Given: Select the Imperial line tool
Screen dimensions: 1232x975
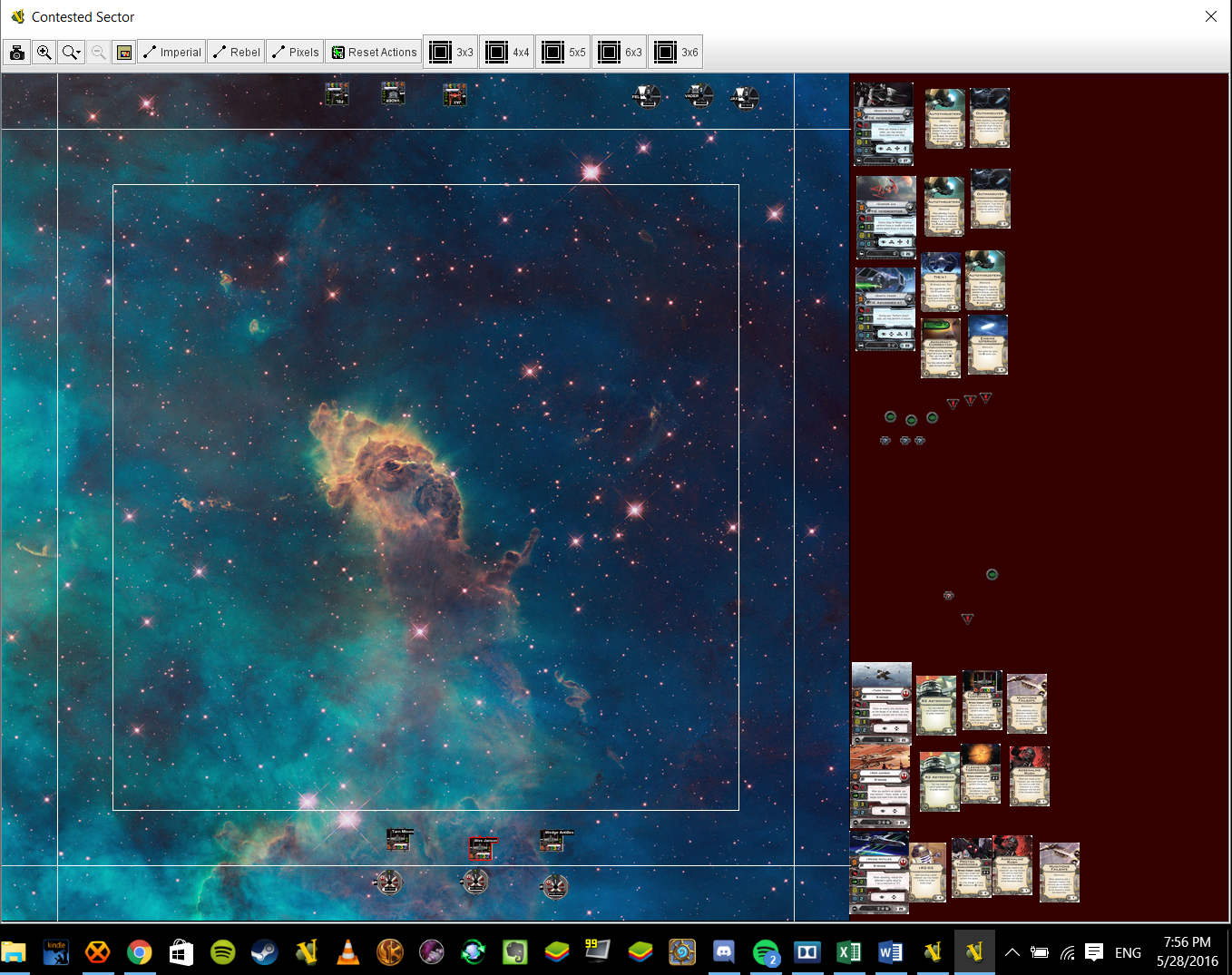Looking at the screenshot, I should [x=171, y=53].
